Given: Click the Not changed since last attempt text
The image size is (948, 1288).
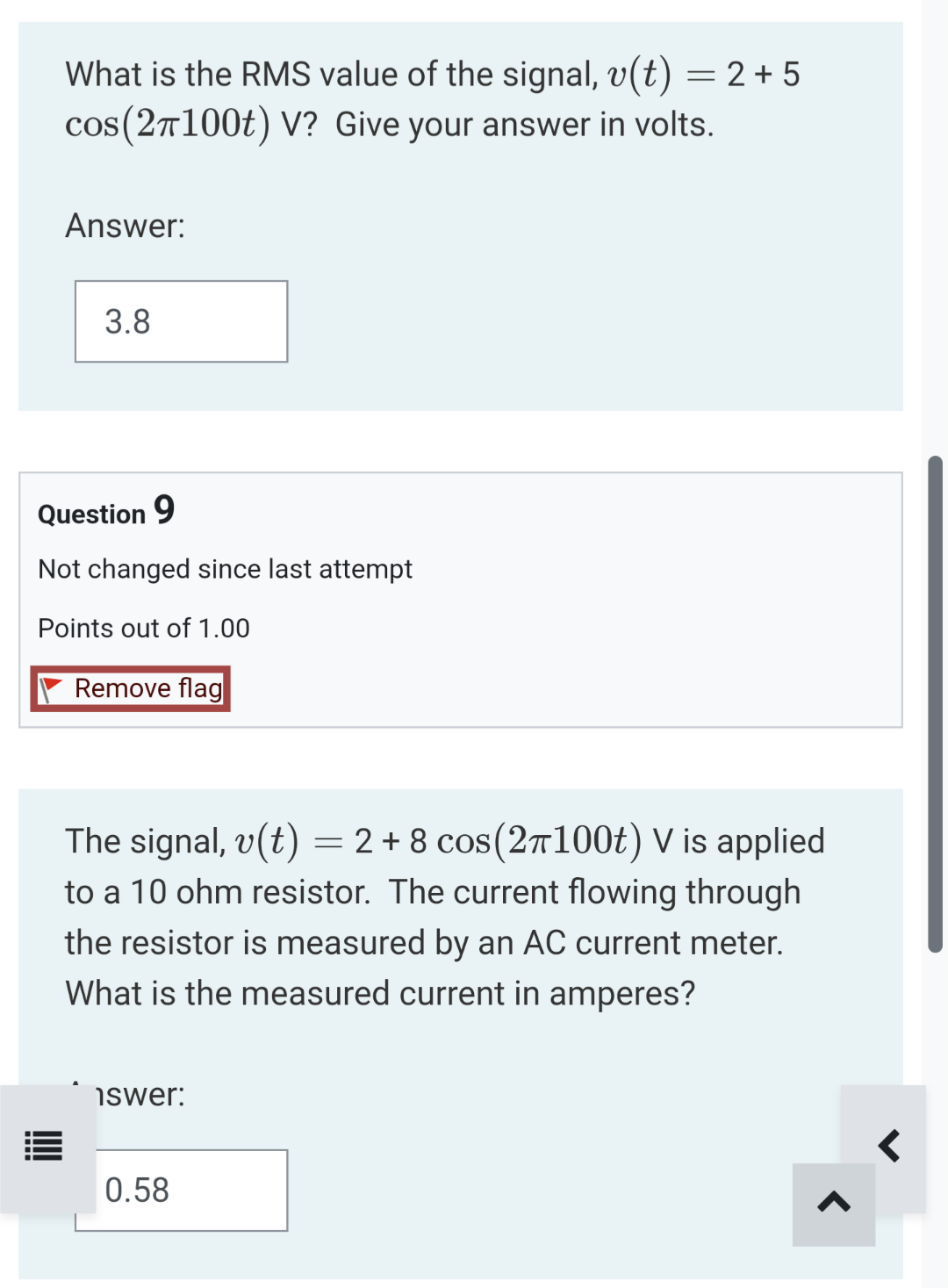Looking at the screenshot, I should [x=225, y=569].
